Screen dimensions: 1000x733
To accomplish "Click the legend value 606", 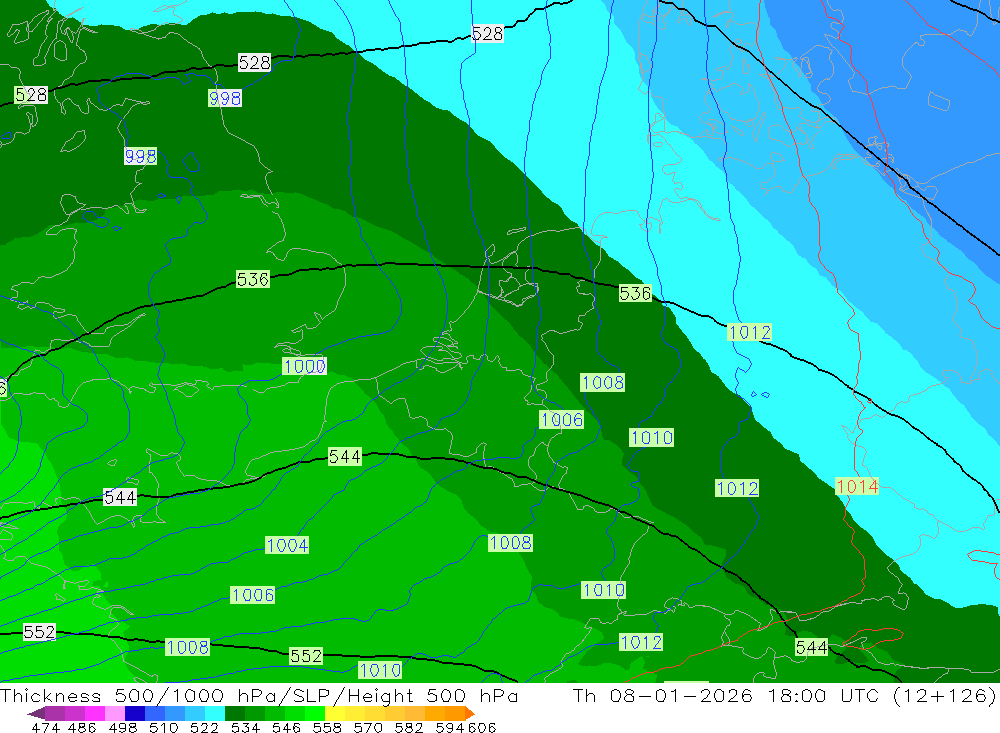I will click(x=482, y=727).
